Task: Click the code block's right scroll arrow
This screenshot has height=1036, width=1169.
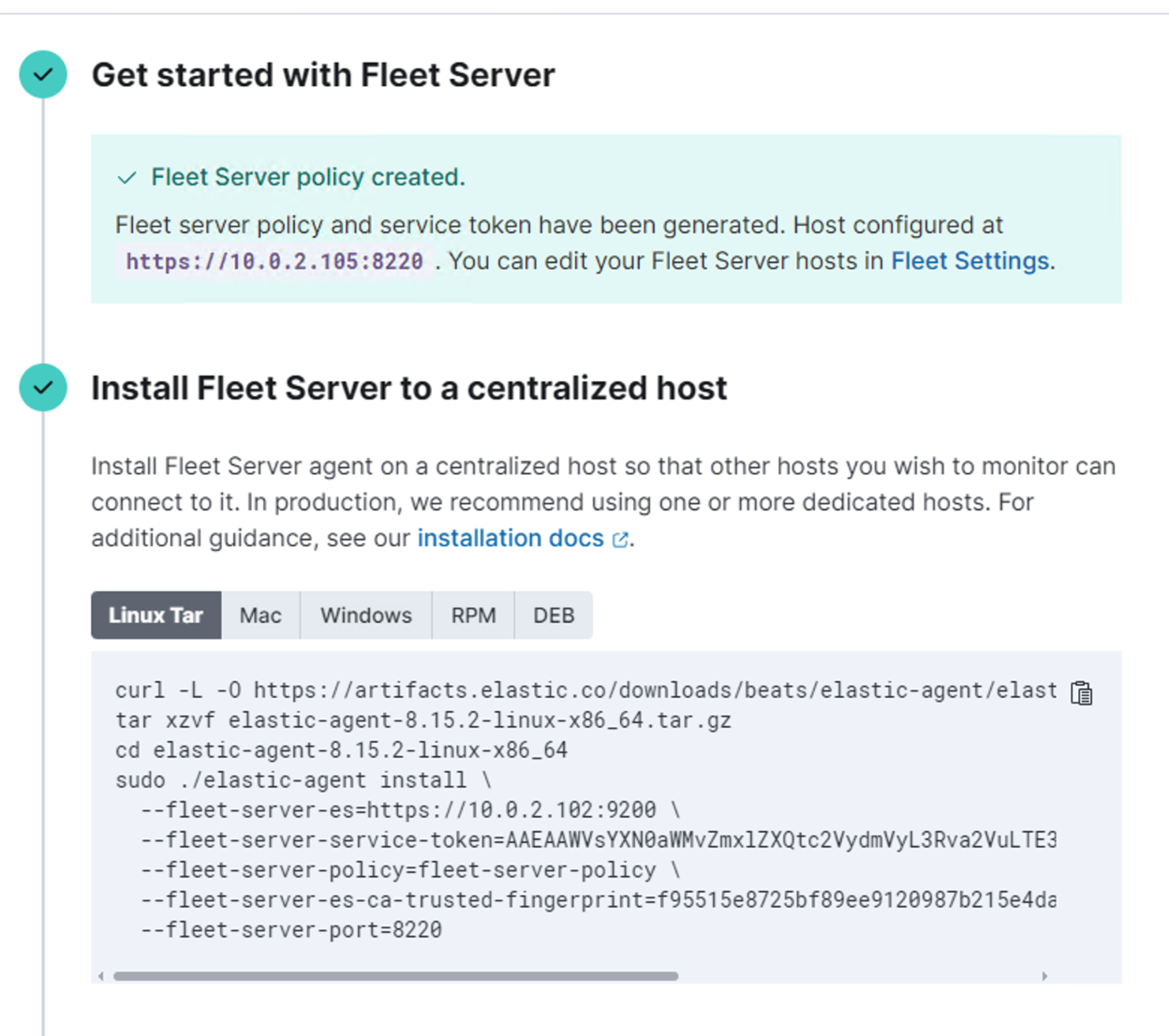Action: coord(1044,976)
